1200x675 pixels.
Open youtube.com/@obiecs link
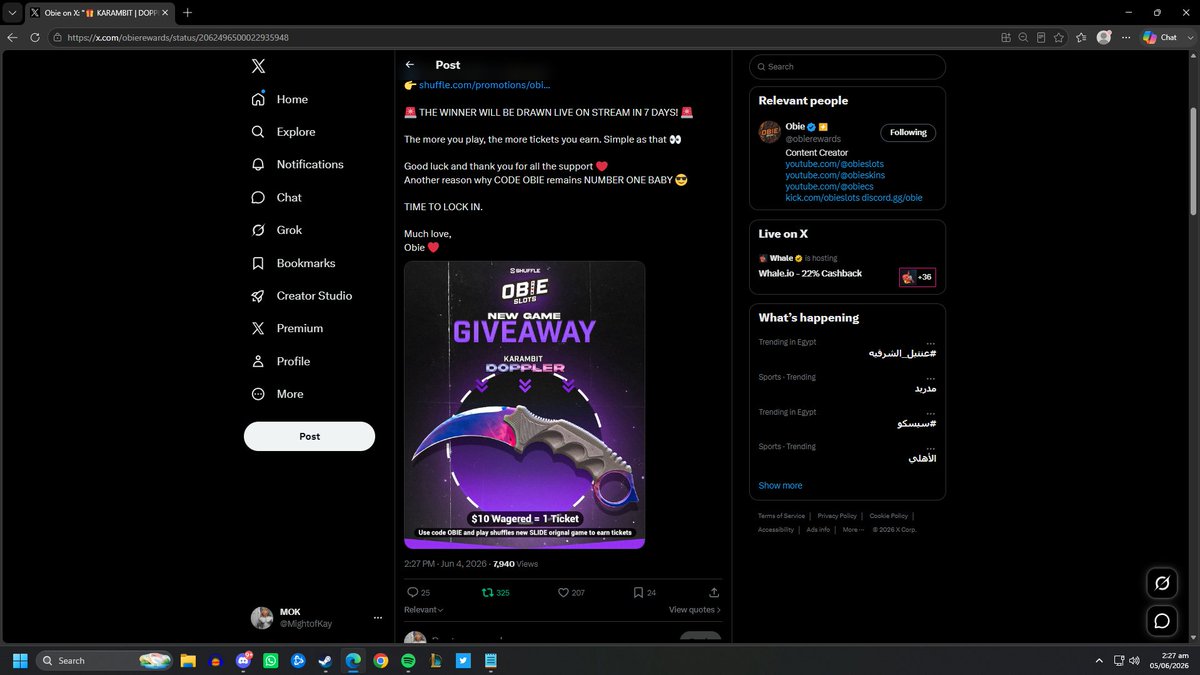(829, 186)
